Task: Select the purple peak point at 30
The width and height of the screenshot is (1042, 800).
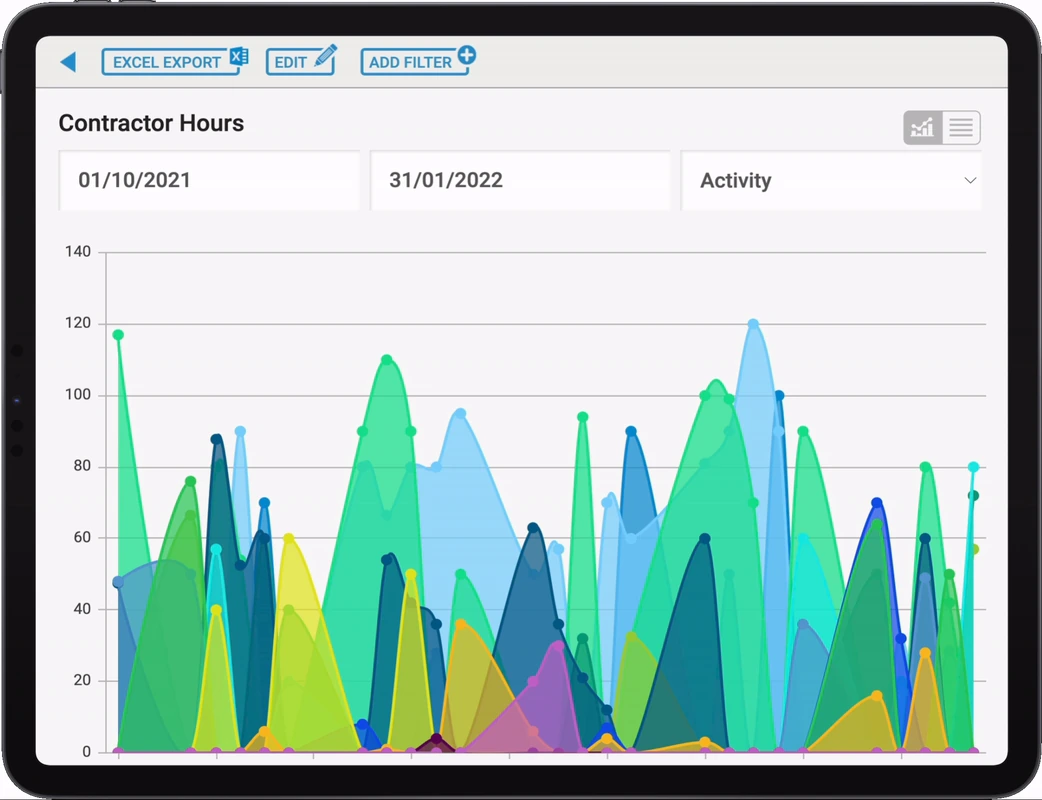Action: click(558, 645)
